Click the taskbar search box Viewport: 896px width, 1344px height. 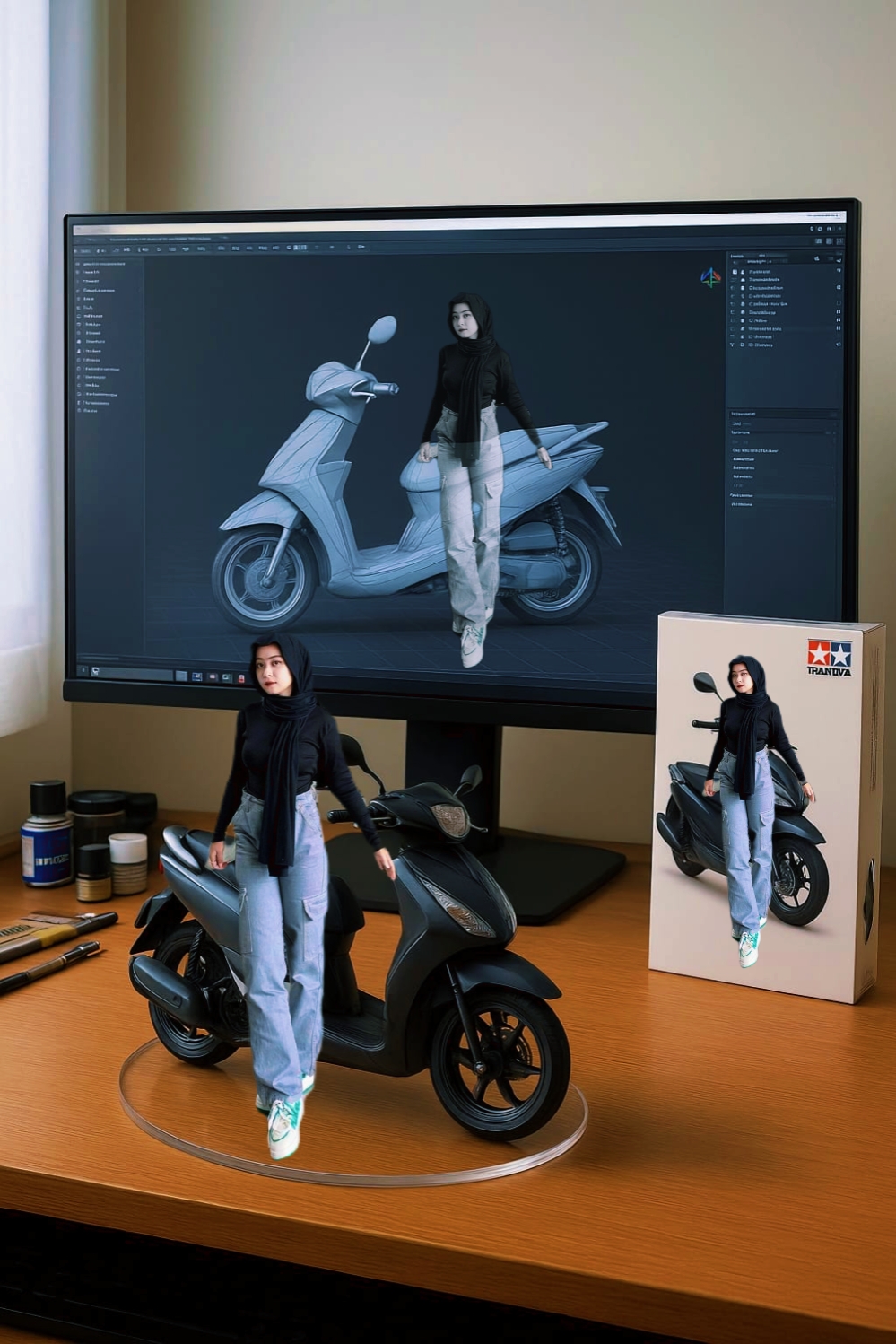(135, 673)
